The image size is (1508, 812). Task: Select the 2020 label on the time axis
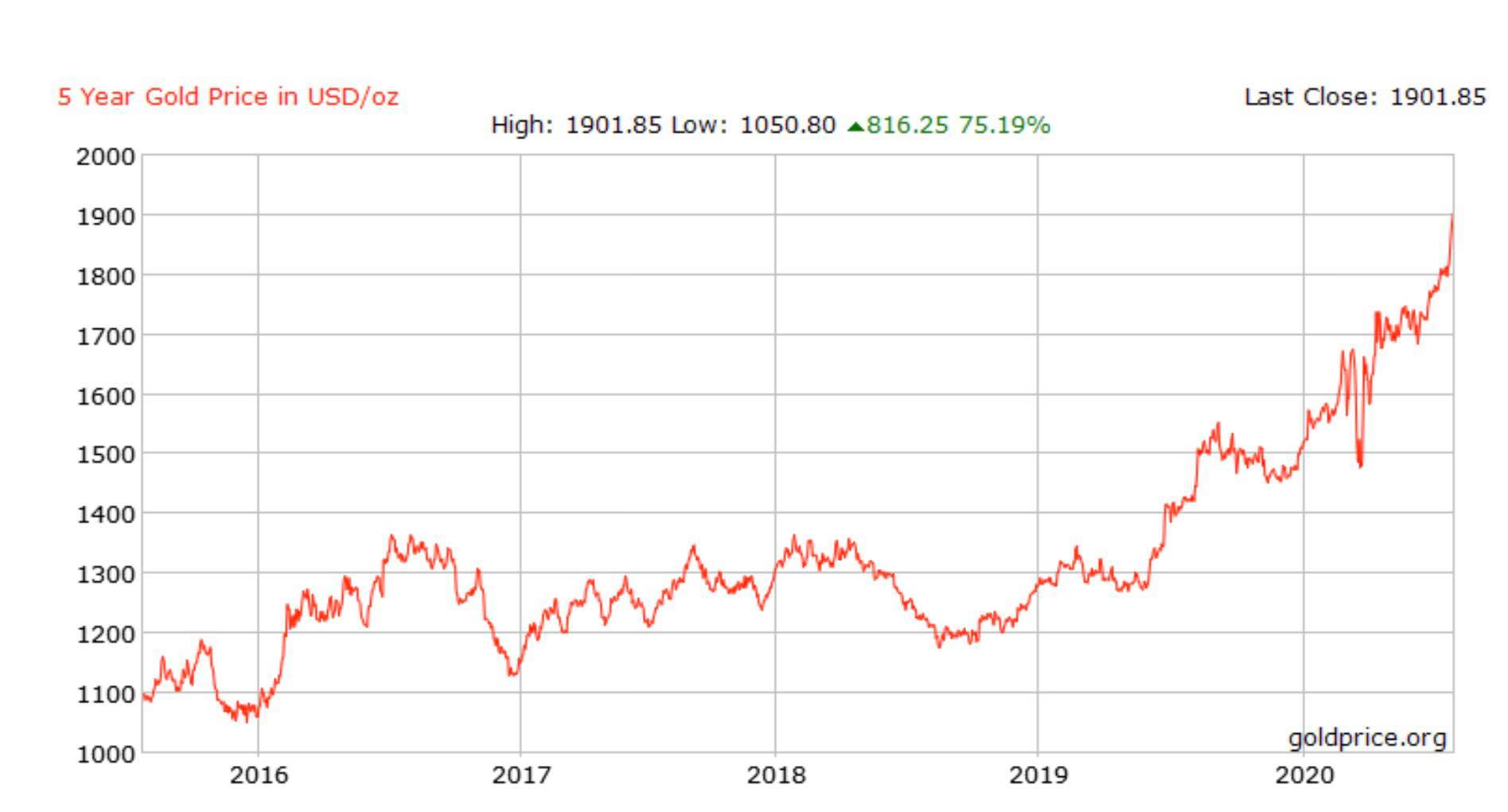point(1303,775)
